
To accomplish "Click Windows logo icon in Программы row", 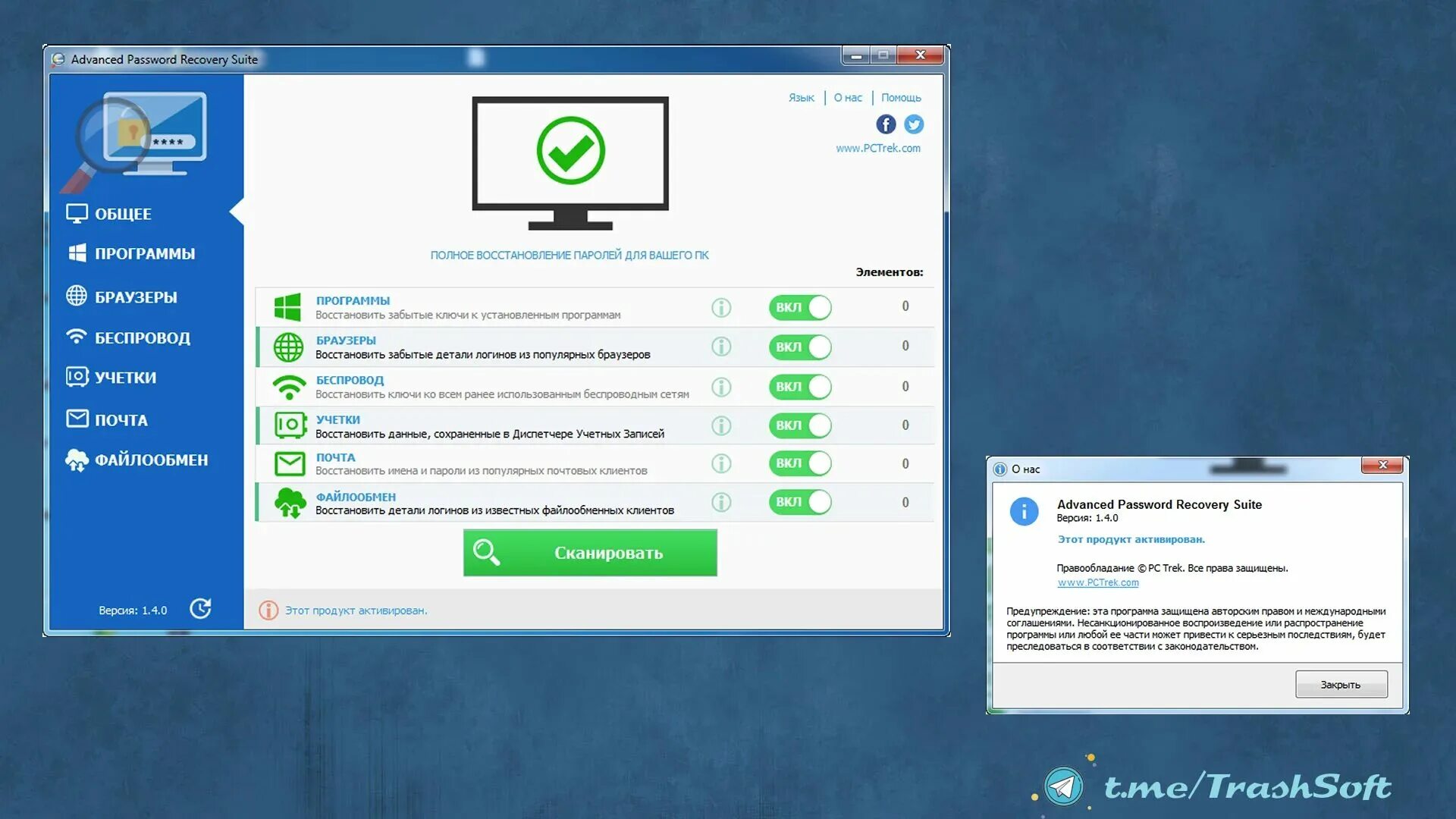I will (x=287, y=307).
